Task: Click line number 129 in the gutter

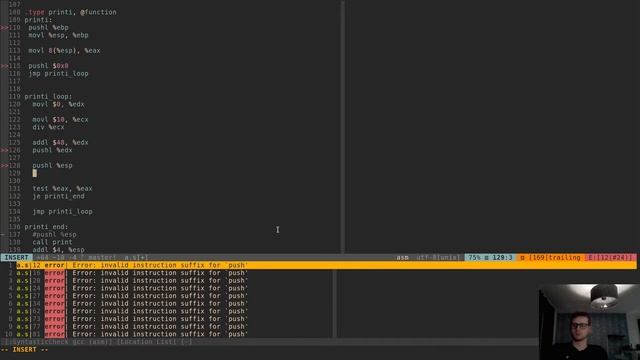Action: pyautogui.click(x=14, y=173)
